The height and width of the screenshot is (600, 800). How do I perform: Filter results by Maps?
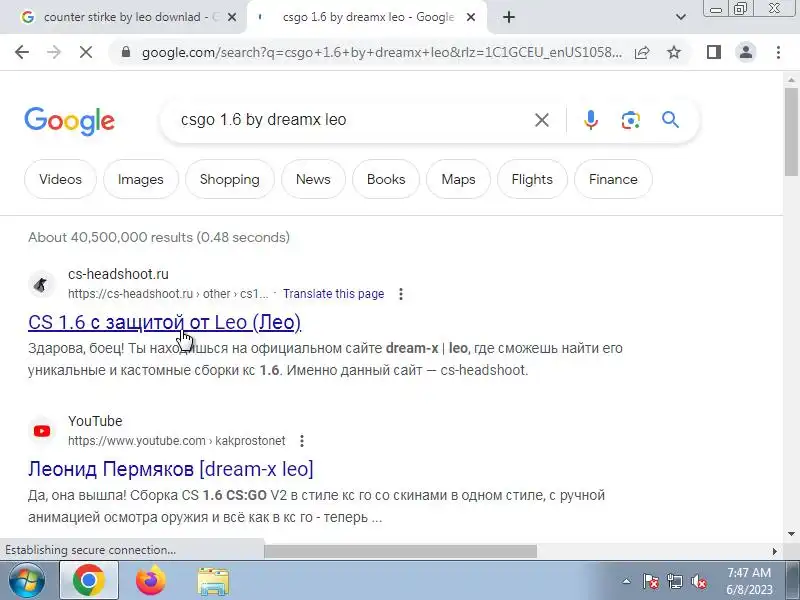pos(458,179)
